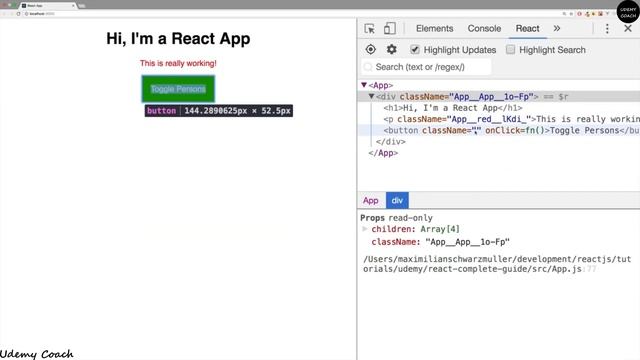Screen dimensions: 640x360
Task: Switch to the Elements tab
Action: click(x=434, y=29)
